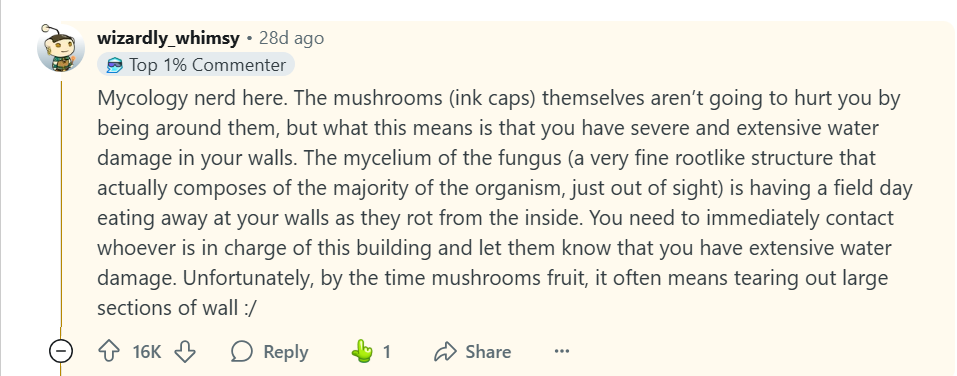This screenshot has height=376, width=957.
Task: Click the Share arrow icon
Action: click(446, 352)
